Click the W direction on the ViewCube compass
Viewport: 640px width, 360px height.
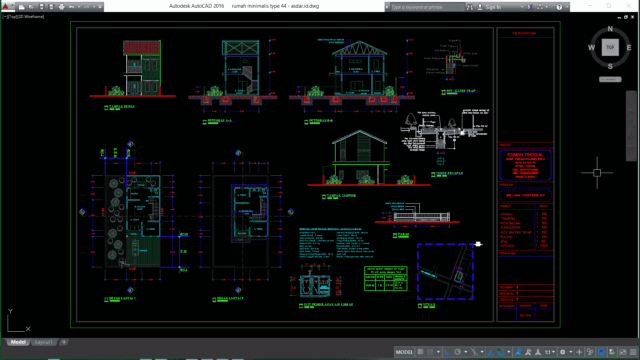(x=591, y=47)
